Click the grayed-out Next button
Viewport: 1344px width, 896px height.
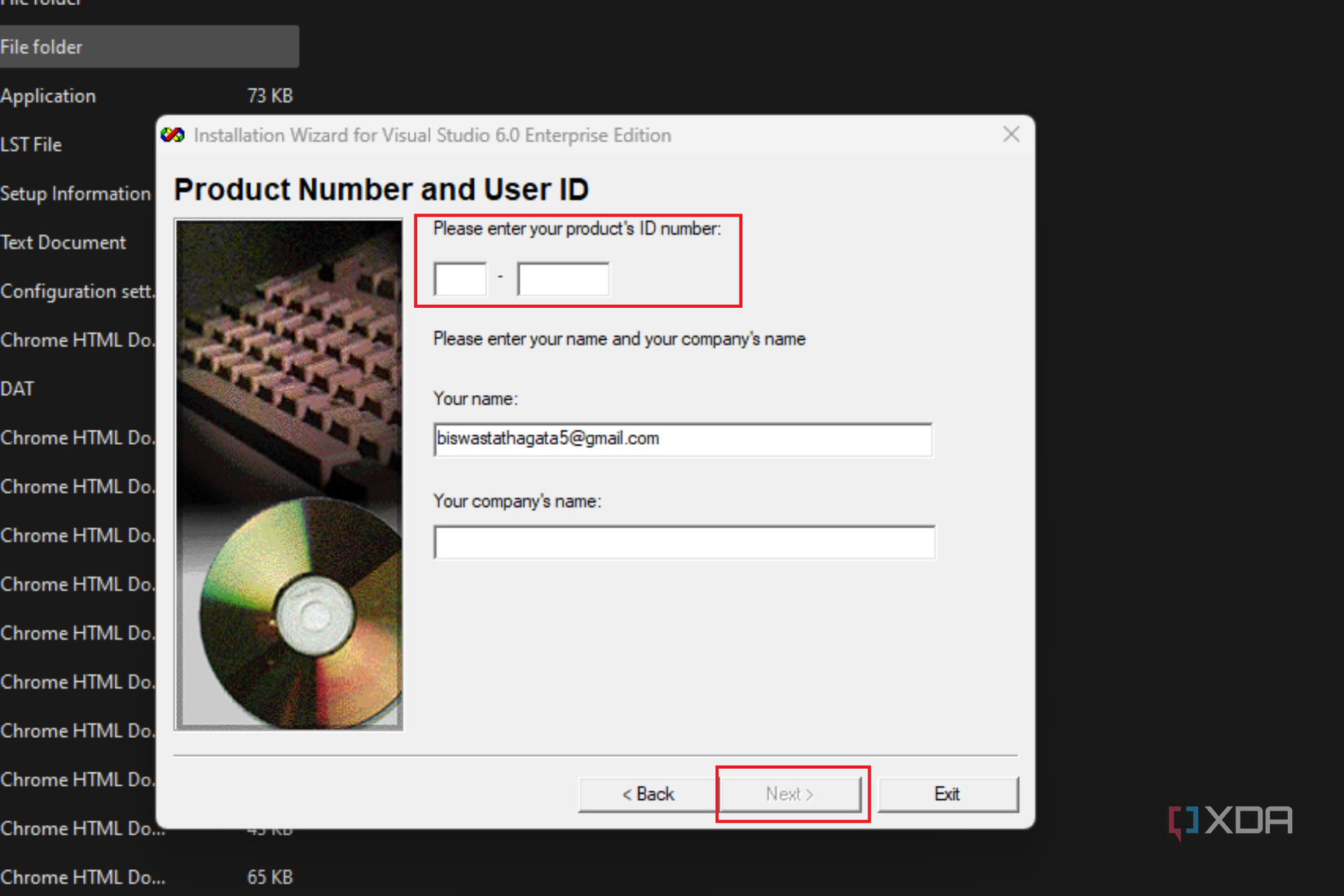pos(791,794)
